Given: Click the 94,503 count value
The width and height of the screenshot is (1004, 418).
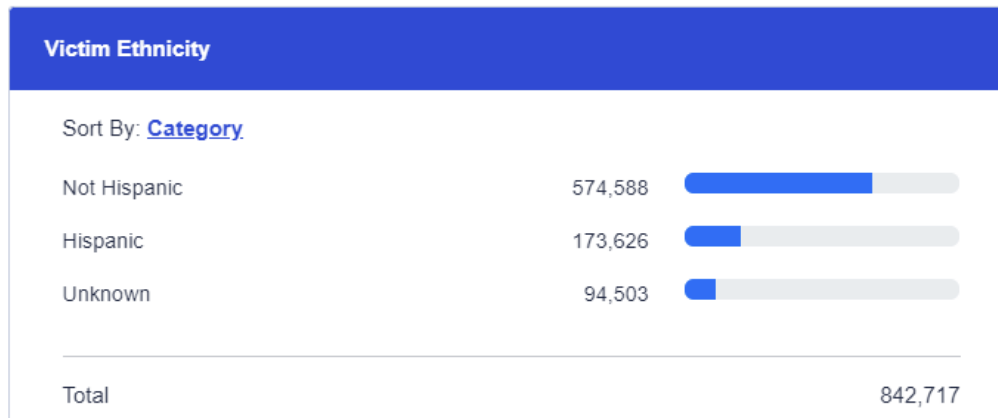Looking at the screenshot, I should 616,294.
